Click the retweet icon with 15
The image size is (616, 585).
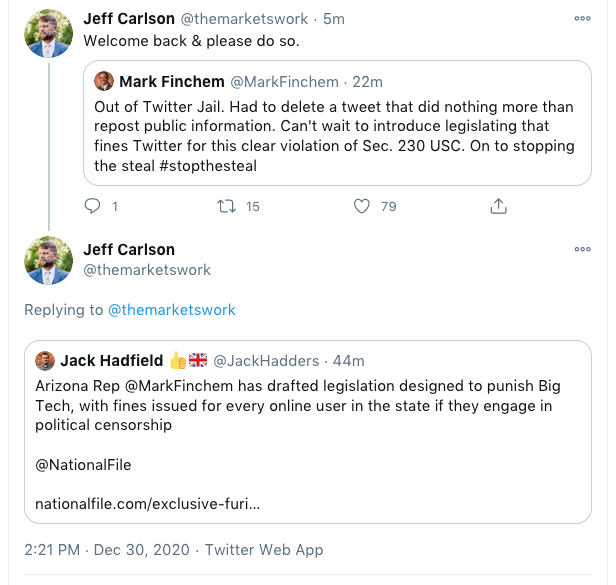[227, 206]
